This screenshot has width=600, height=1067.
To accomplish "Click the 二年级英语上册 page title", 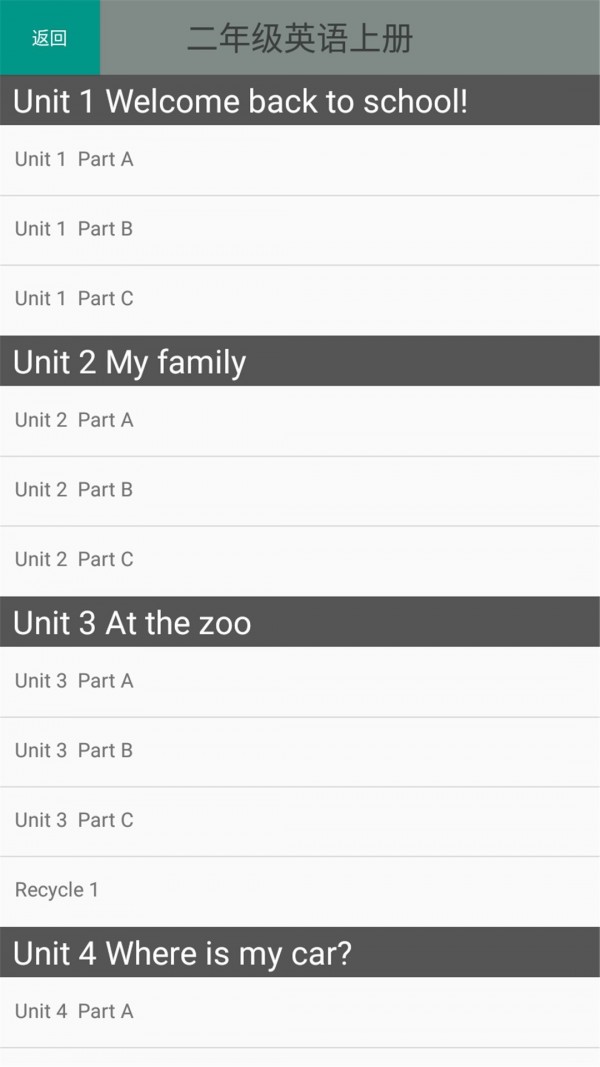I will [300, 39].
